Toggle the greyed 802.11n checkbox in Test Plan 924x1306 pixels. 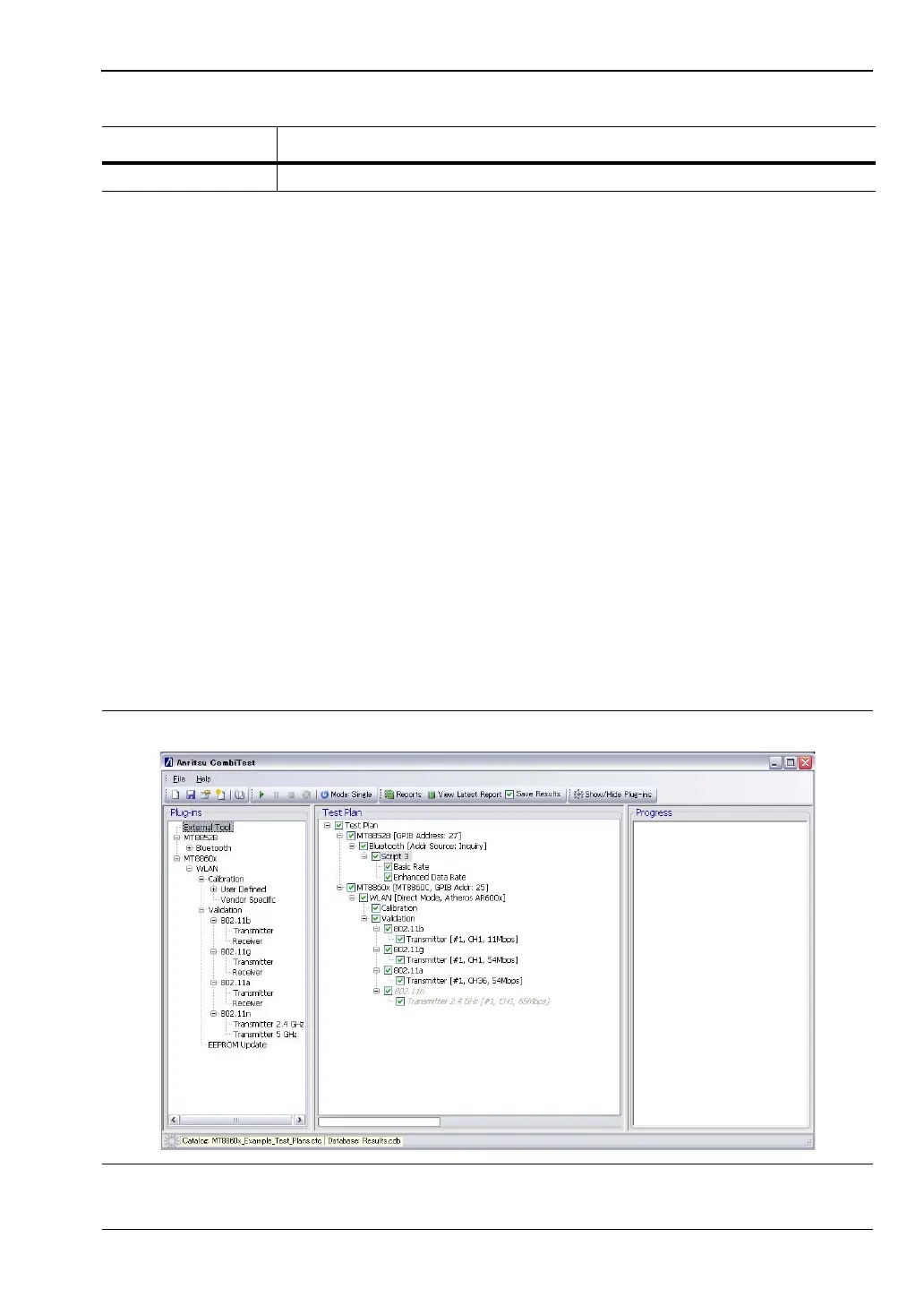pyautogui.click(x=388, y=992)
